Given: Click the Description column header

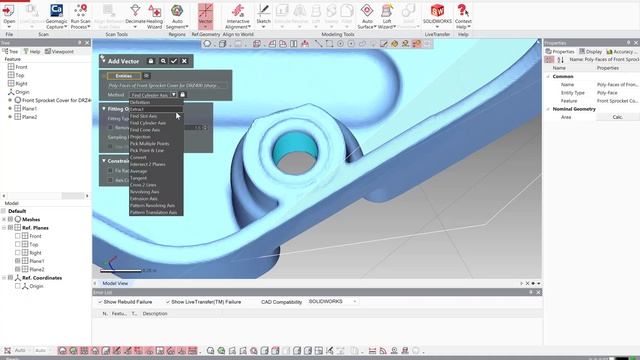Looking at the screenshot, I should tap(155, 313).
